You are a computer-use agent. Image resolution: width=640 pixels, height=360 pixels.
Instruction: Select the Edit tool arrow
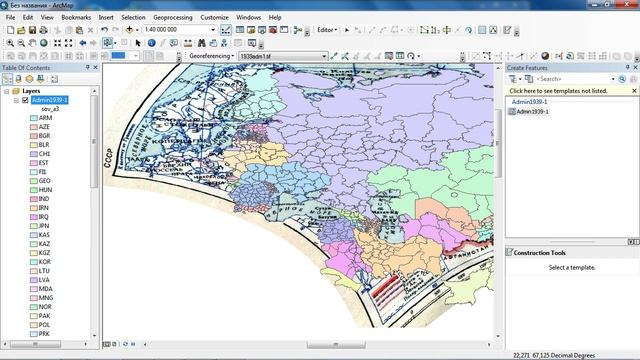tap(347, 30)
